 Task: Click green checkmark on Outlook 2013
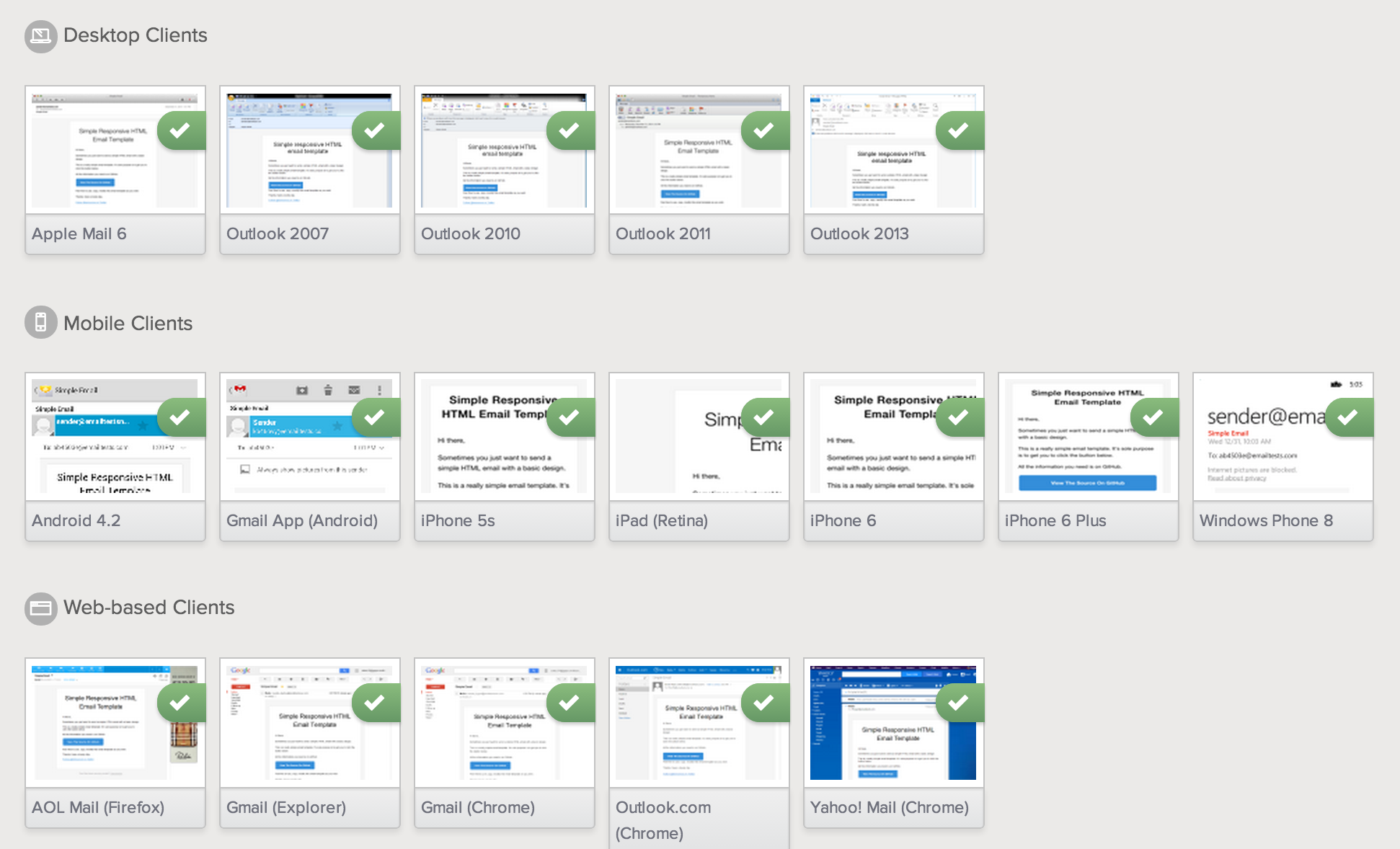pyautogui.click(x=960, y=130)
